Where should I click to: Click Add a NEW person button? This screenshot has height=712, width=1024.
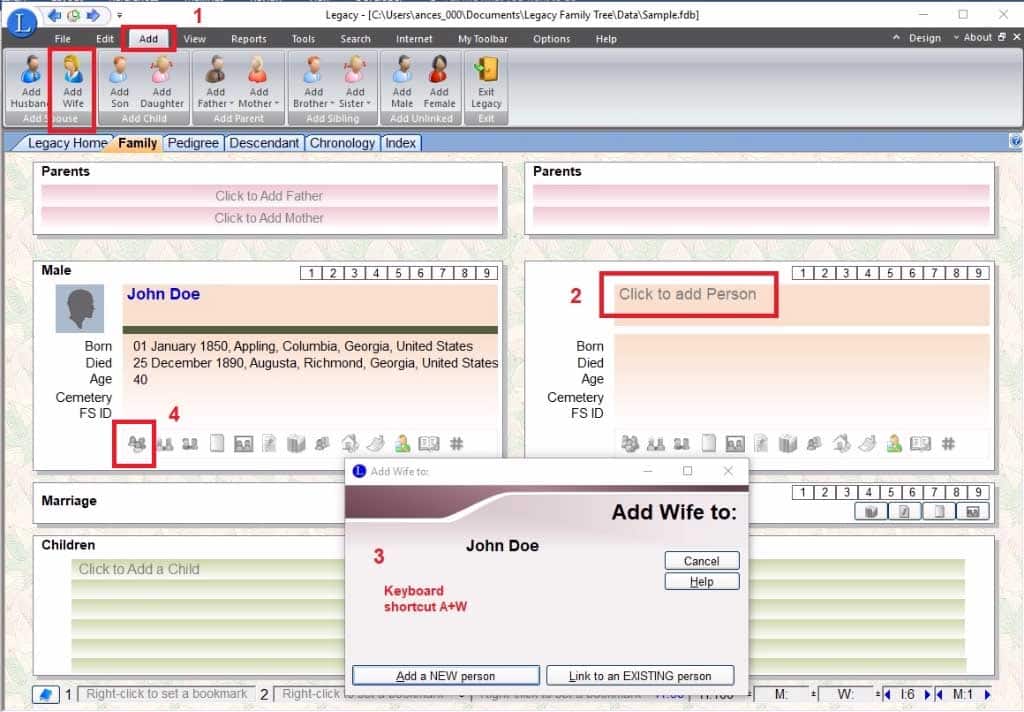445,675
